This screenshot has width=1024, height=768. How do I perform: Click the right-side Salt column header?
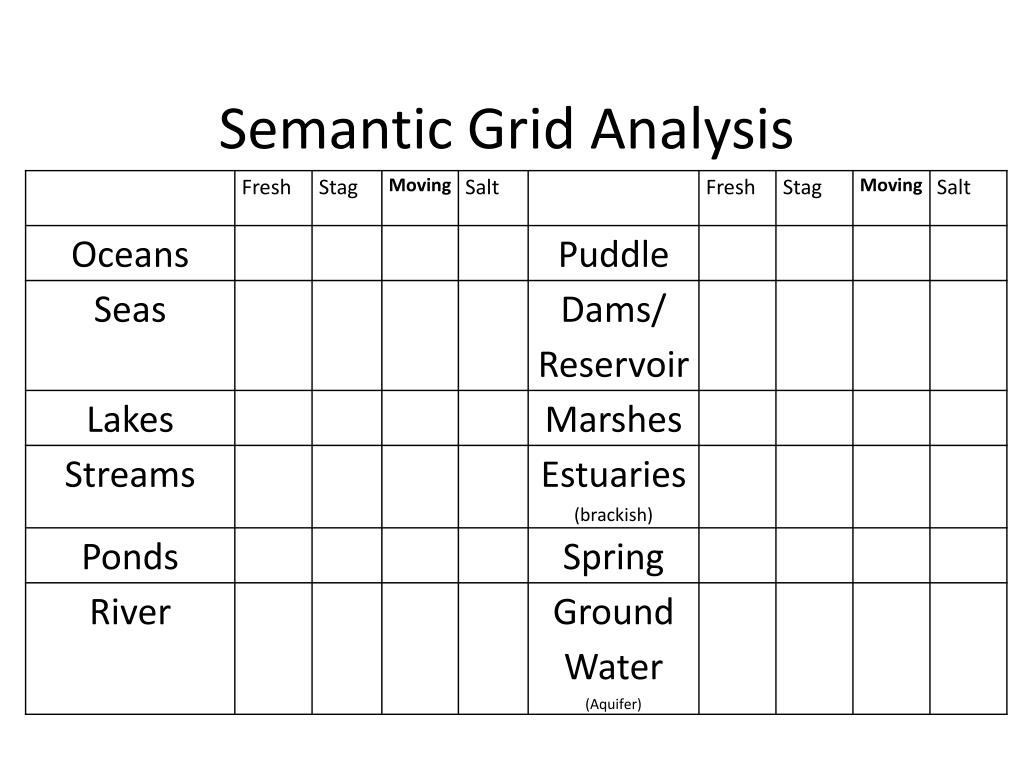[x=953, y=187]
